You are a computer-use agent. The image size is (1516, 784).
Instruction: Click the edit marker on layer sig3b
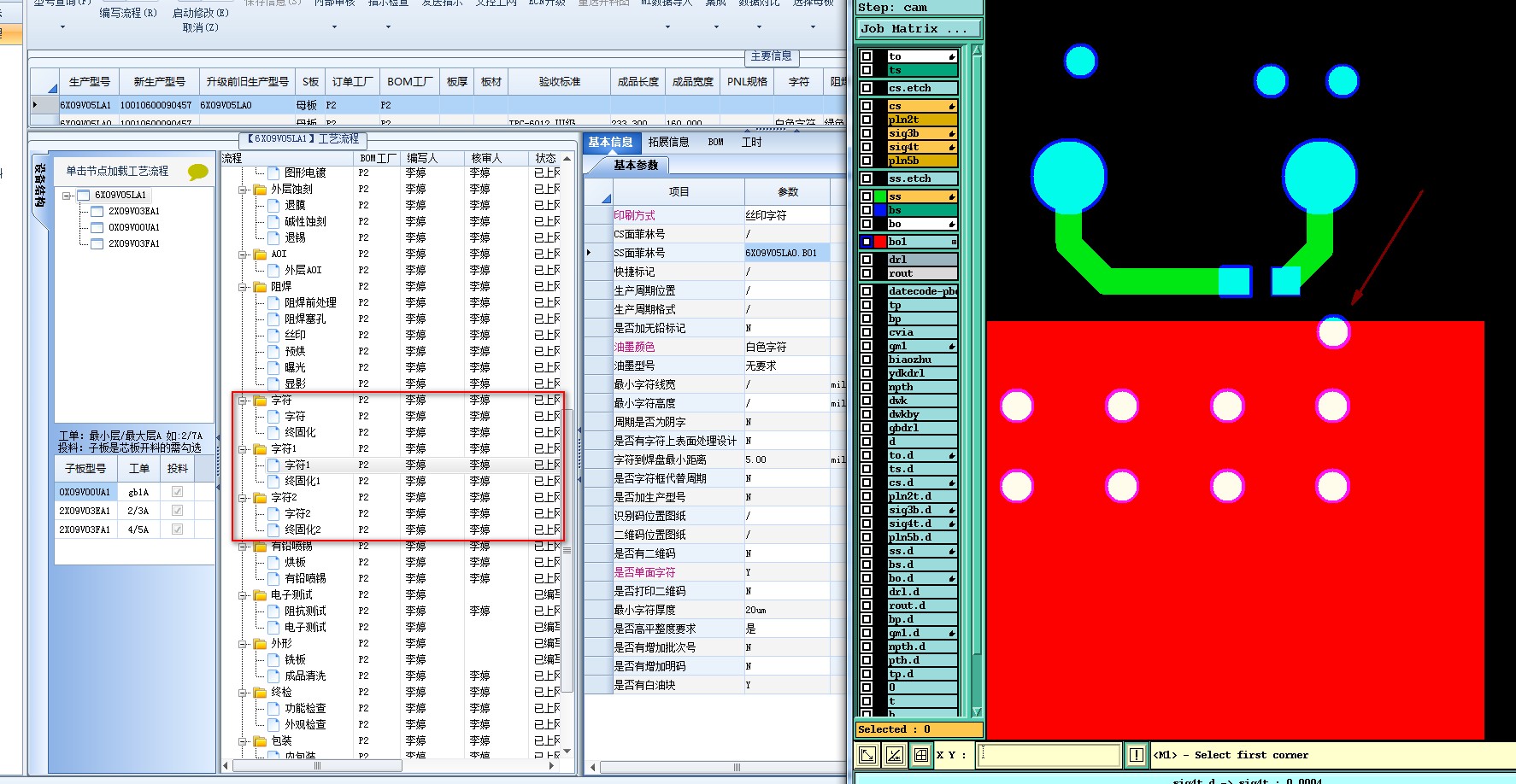952,133
